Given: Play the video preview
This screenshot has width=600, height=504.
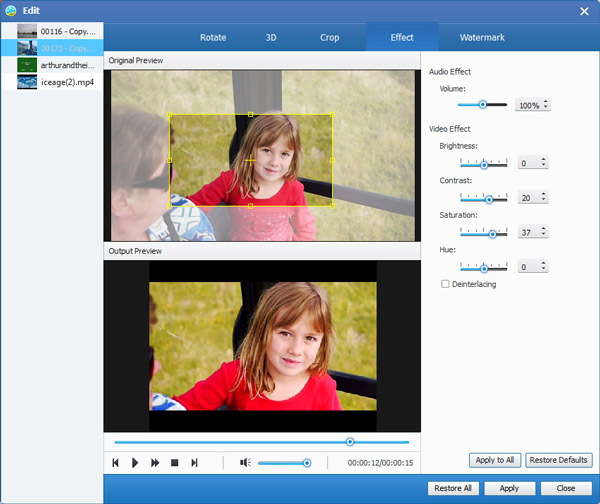Looking at the screenshot, I should coord(135,463).
